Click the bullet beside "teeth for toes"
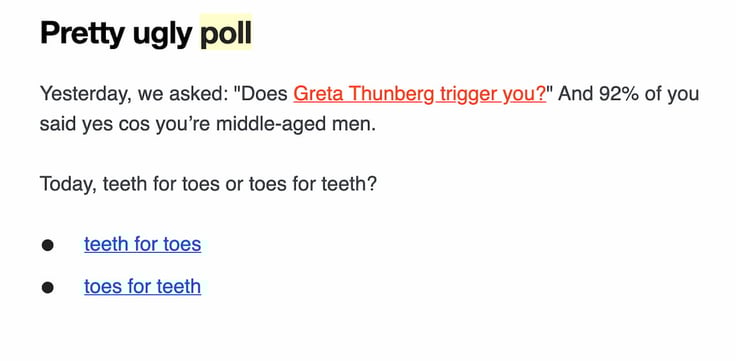This screenshot has width=736, height=361. point(47,245)
